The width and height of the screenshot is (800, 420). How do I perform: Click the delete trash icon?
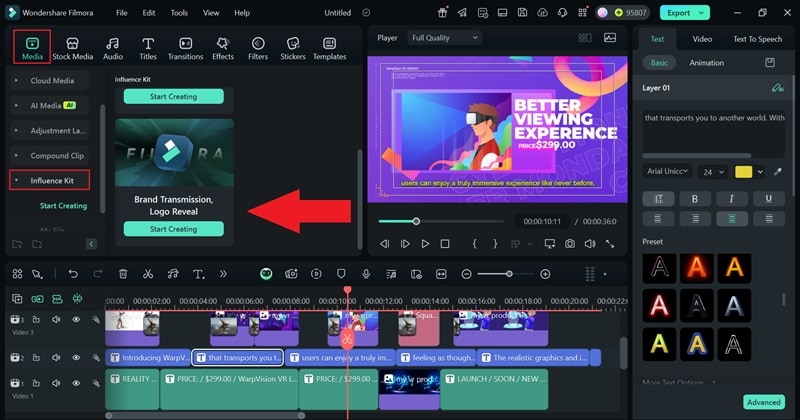point(123,274)
